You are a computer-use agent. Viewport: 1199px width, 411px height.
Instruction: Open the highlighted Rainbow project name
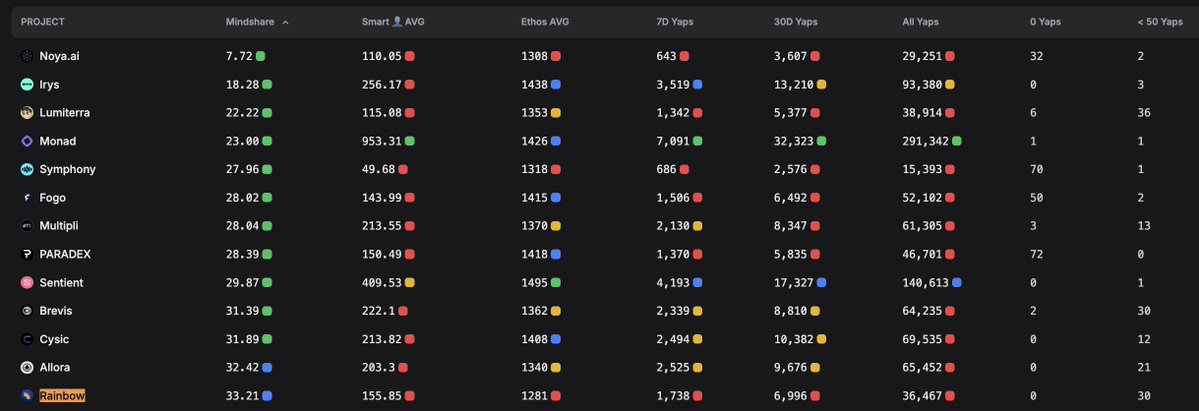coord(62,396)
